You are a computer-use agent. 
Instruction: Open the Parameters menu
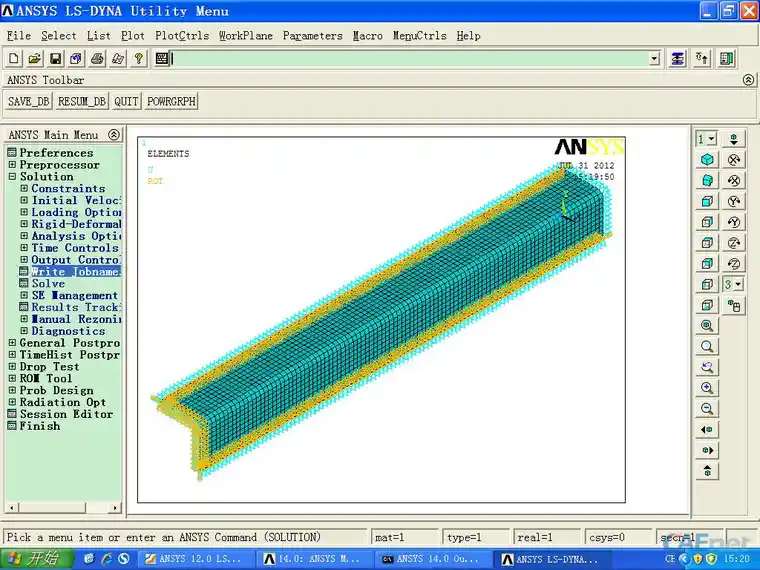click(313, 36)
